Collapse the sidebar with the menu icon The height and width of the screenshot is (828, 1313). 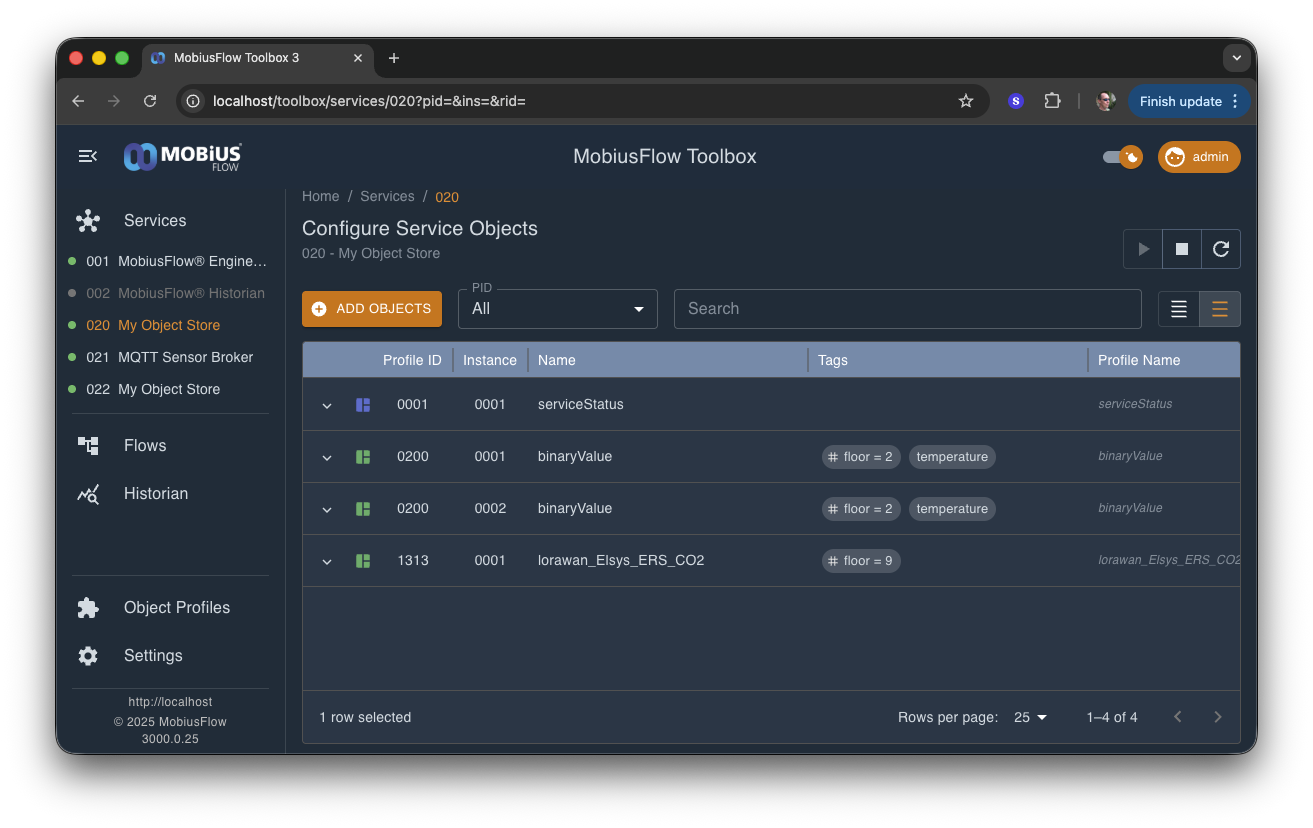point(88,156)
